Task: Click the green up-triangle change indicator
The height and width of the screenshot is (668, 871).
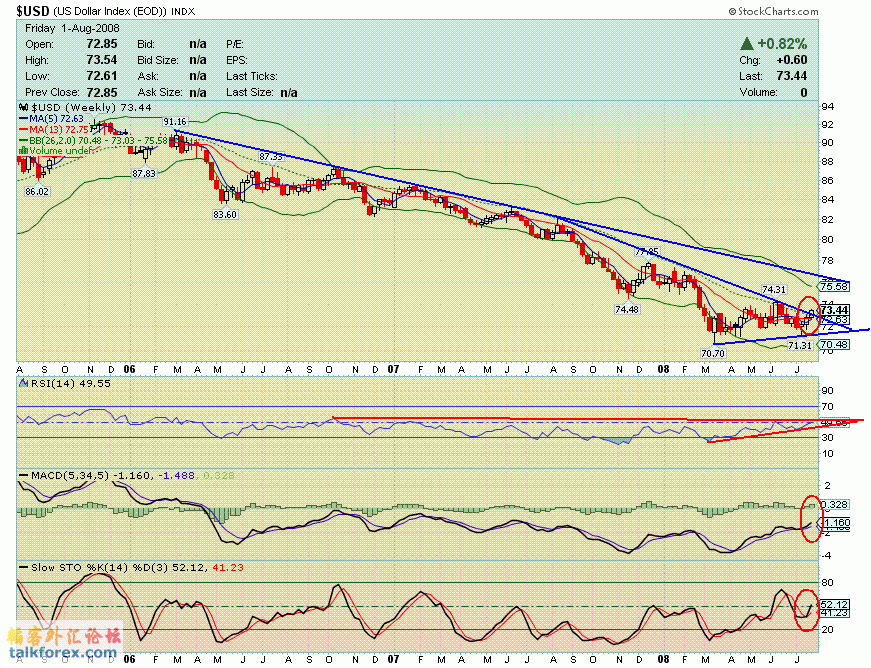Action: pyautogui.click(x=747, y=44)
